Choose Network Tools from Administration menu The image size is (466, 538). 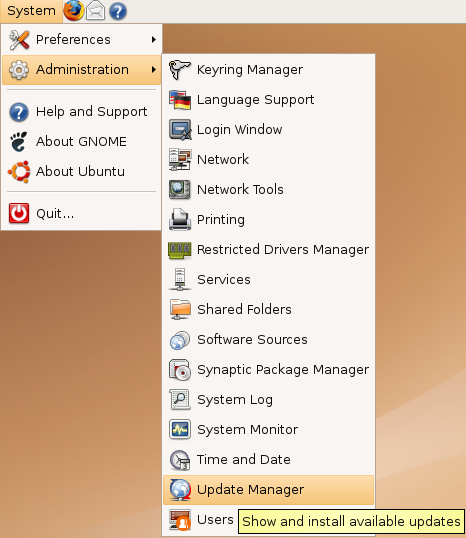tap(268, 189)
